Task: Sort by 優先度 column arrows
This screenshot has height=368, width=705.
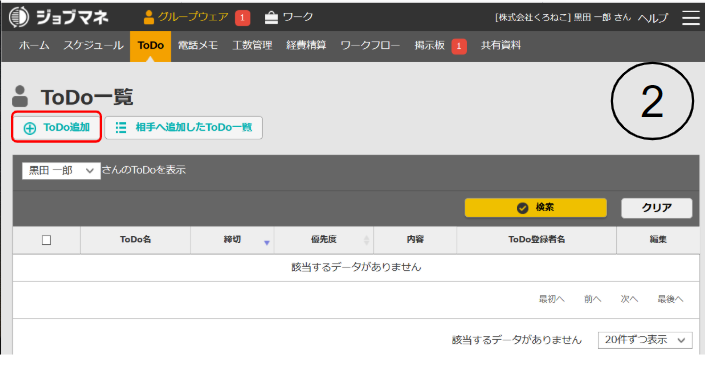Action: (366, 241)
